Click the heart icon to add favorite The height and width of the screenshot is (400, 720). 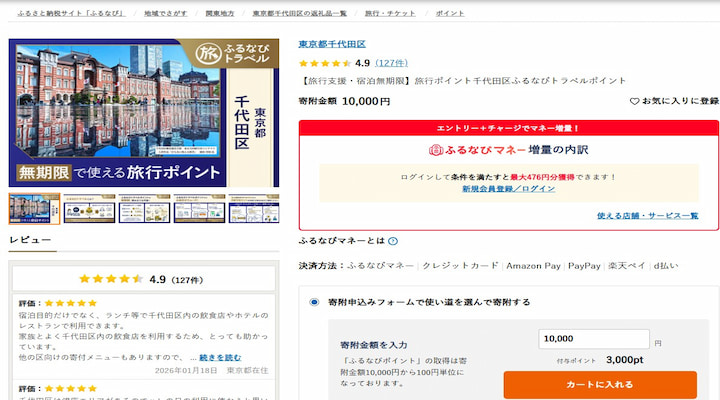click(634, 101)
